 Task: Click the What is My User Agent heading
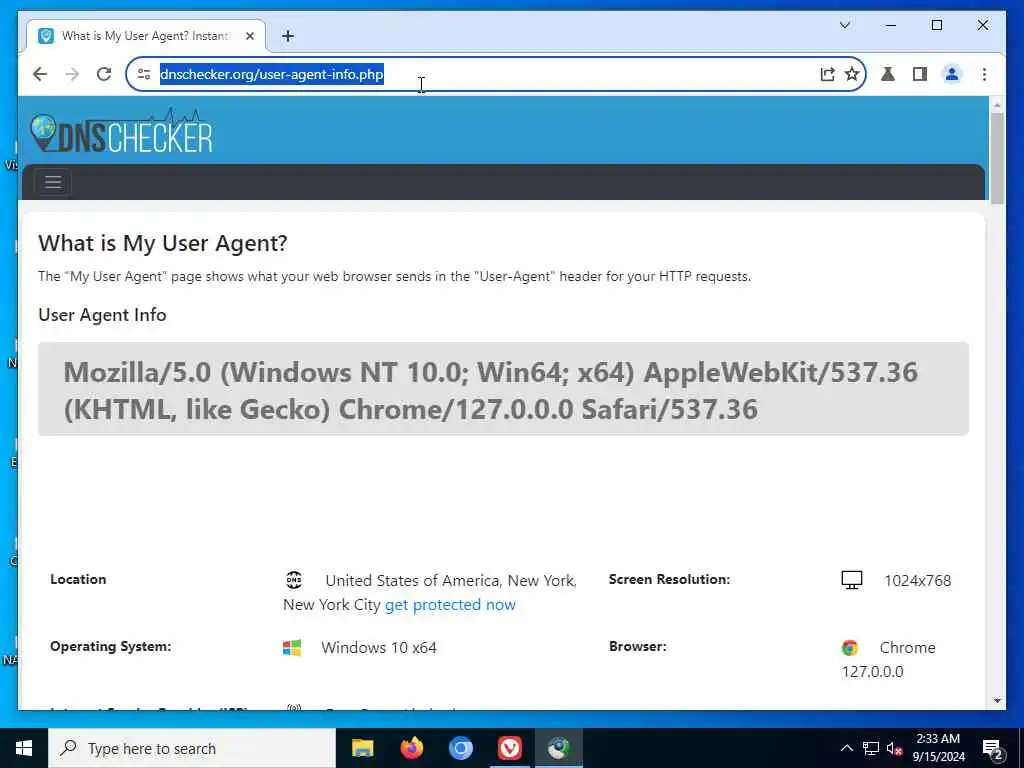[x=163, y=243]
